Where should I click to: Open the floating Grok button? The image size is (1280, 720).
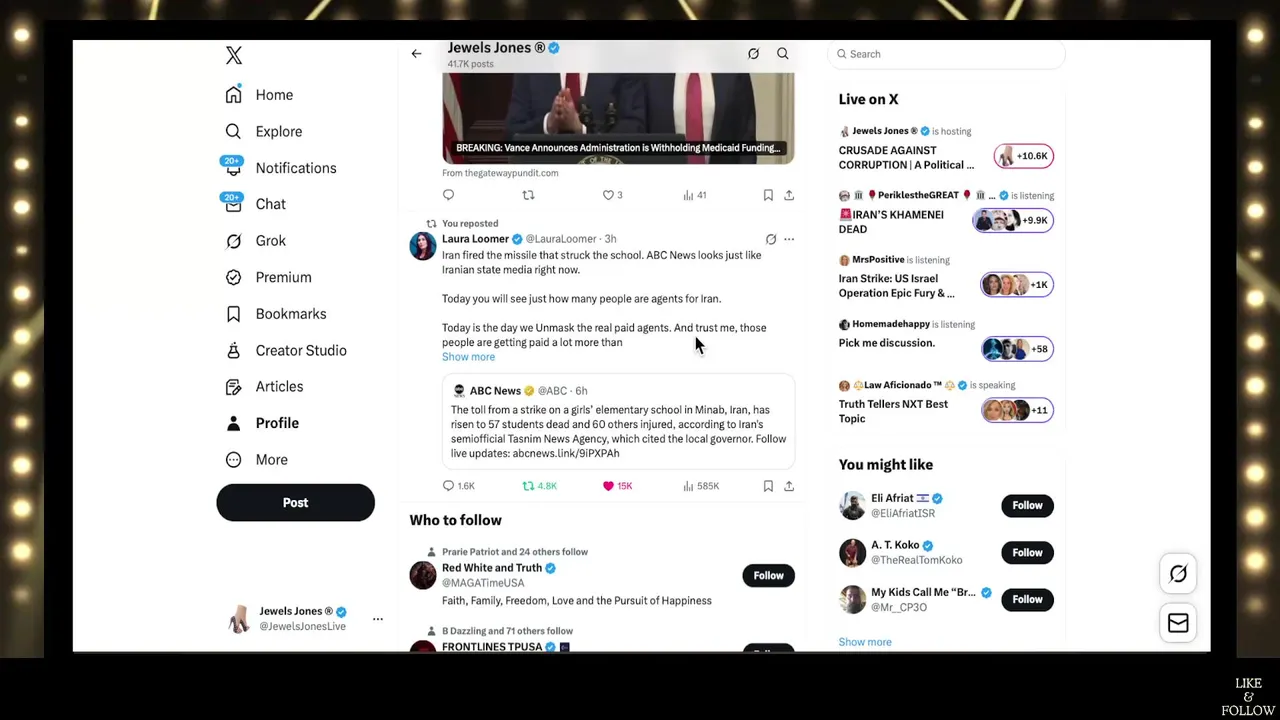point(1178,574)
